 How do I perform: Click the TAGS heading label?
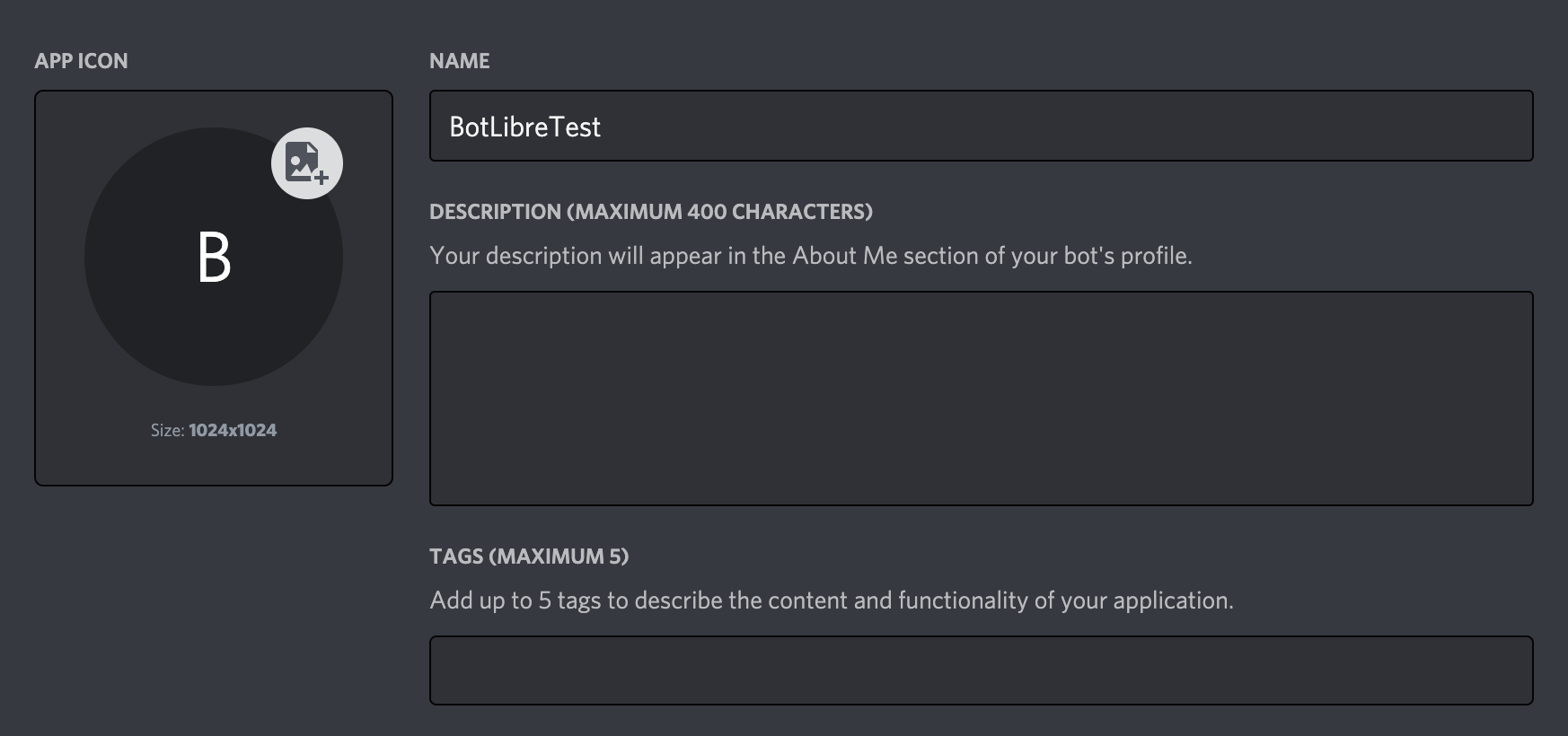pos(456,556)
